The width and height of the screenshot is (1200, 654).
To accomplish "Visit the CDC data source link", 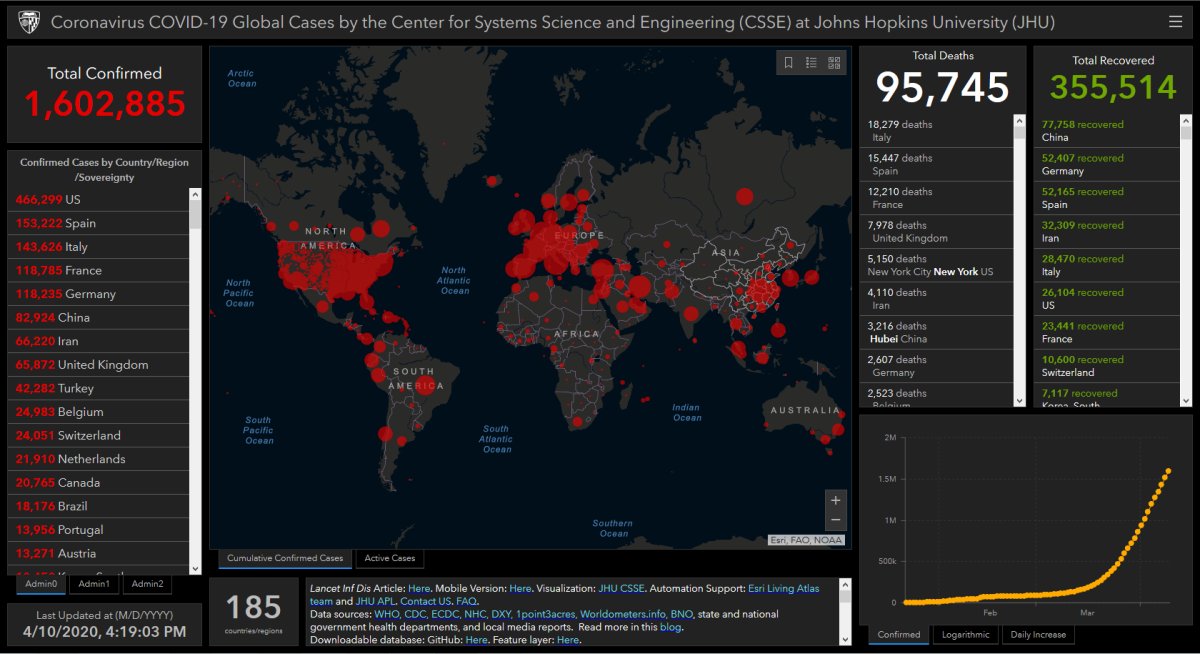I will [415, 614].
